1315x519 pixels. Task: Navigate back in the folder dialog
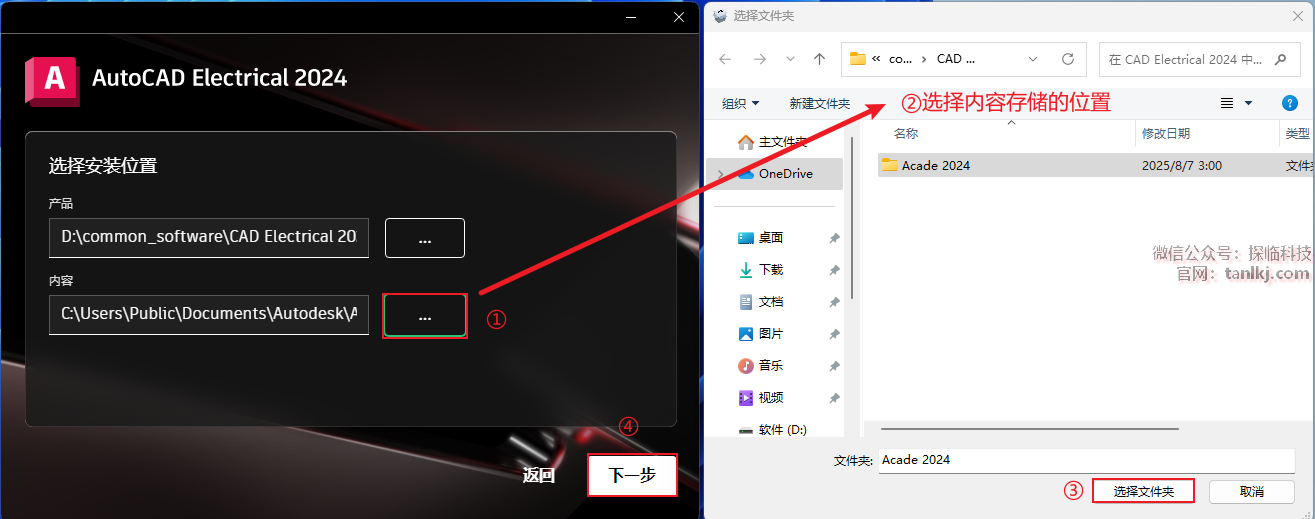(725, 59)
